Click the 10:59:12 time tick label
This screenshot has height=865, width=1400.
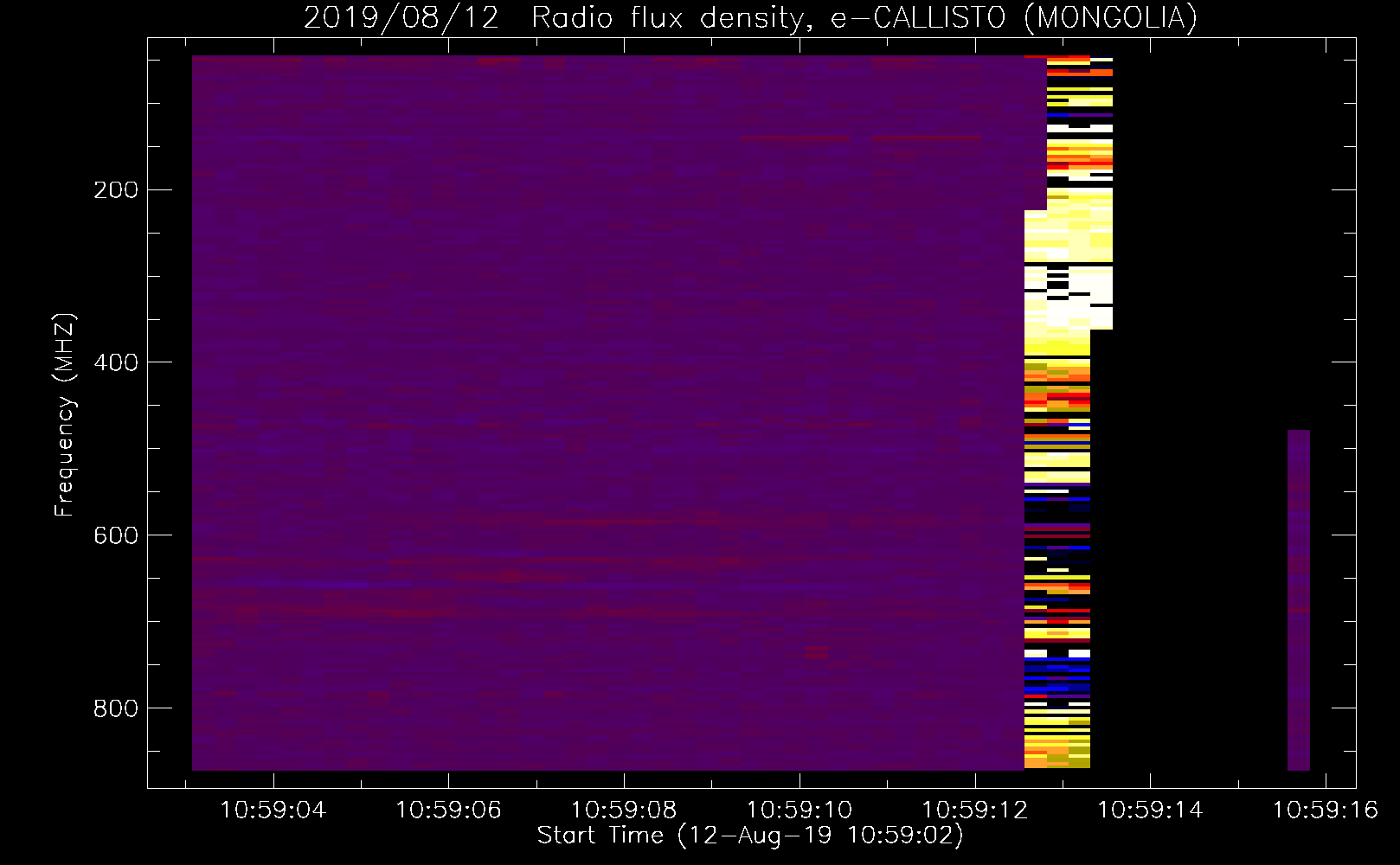pyautogui.click(x=975, y=811)
